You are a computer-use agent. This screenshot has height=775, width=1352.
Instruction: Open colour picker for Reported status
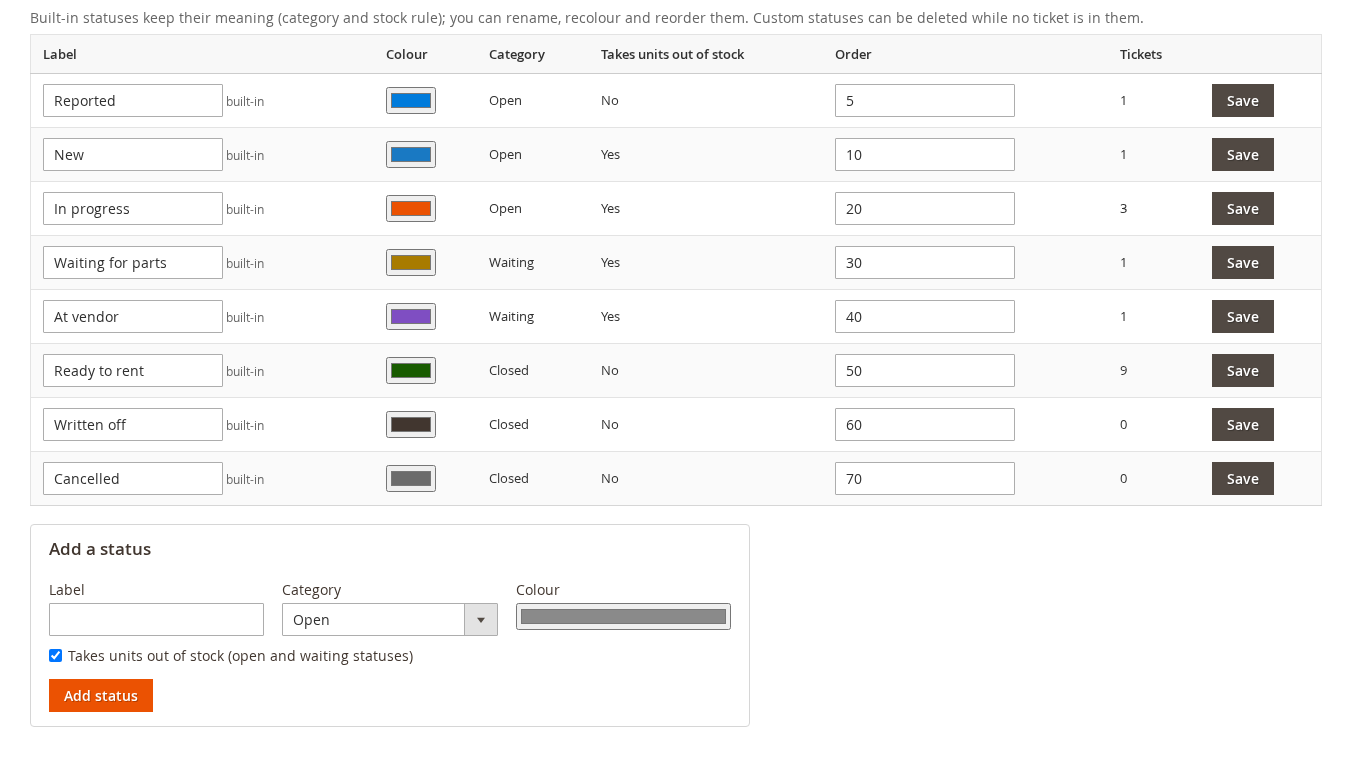tap(411, 101)
